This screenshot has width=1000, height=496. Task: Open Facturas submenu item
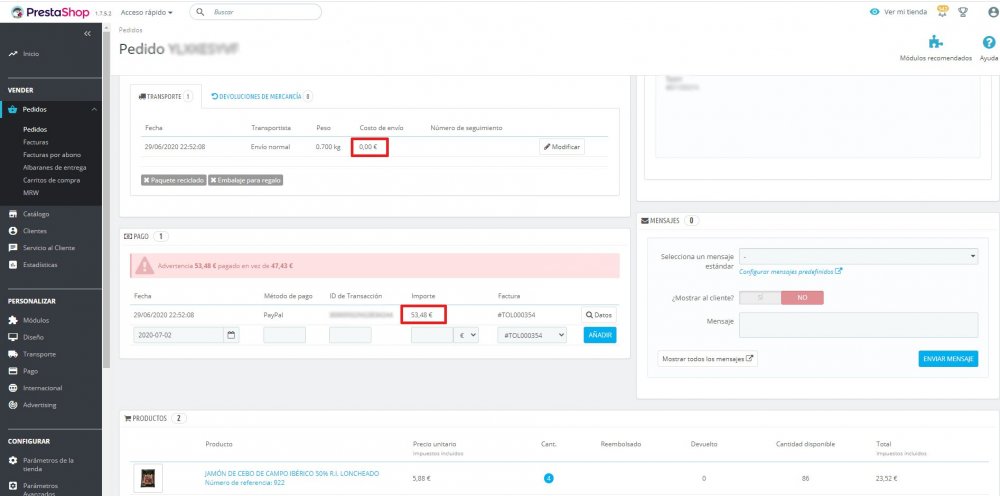pos(36,142)
